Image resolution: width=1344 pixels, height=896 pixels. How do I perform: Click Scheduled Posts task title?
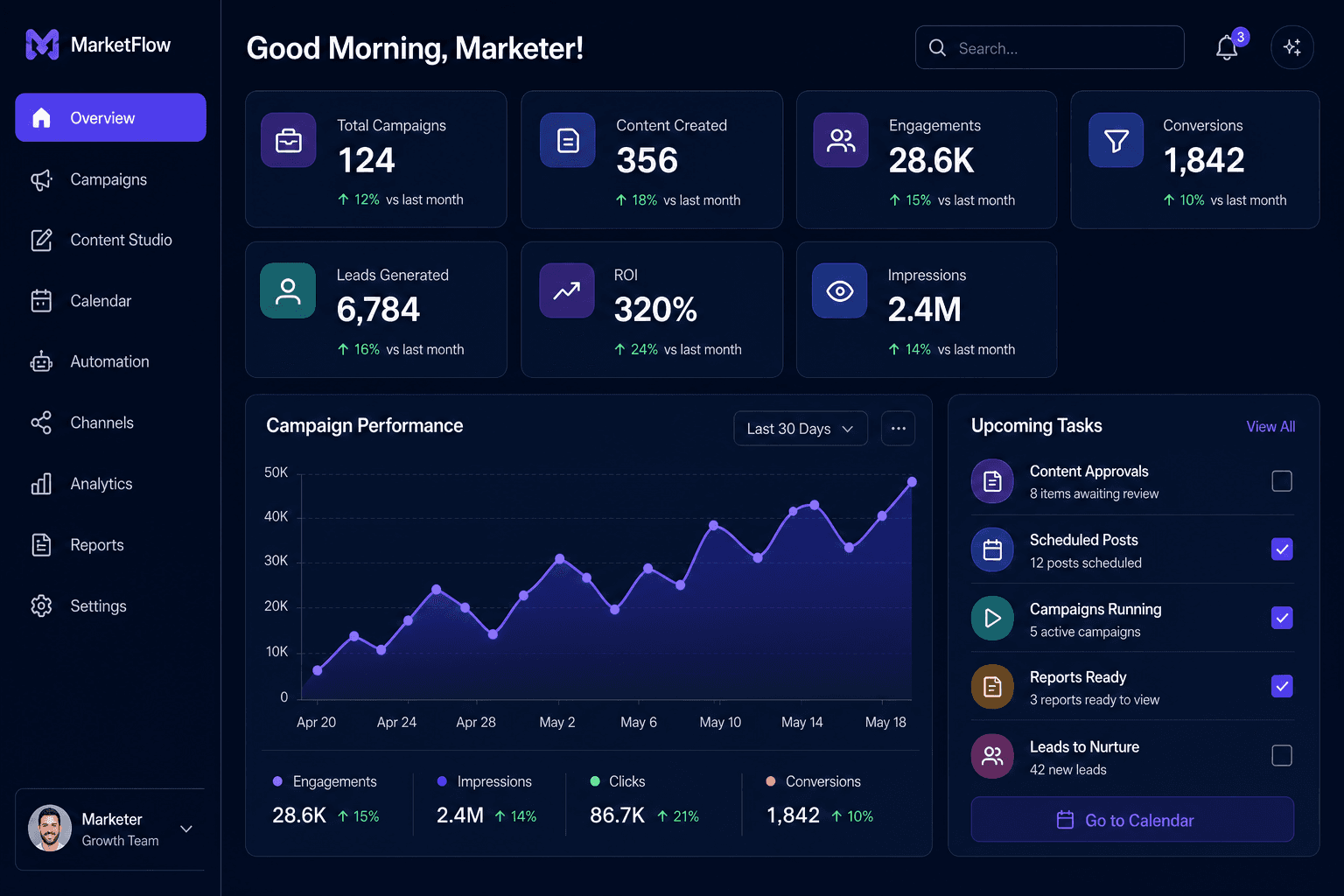1084,540
